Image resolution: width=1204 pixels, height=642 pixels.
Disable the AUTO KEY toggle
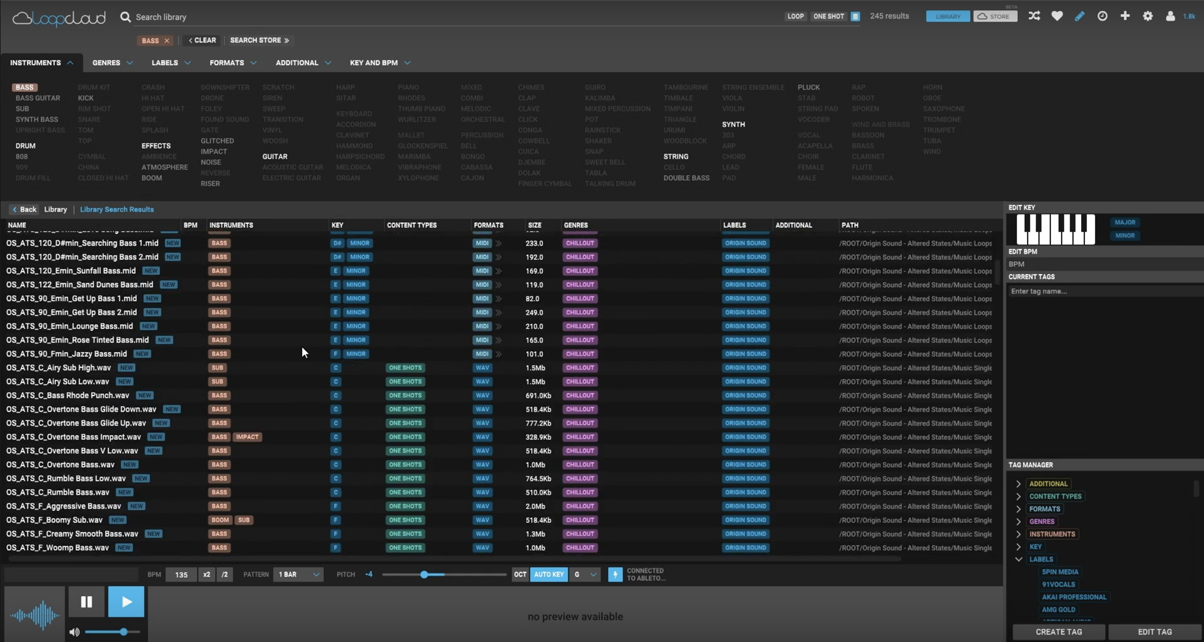(549, 574)
